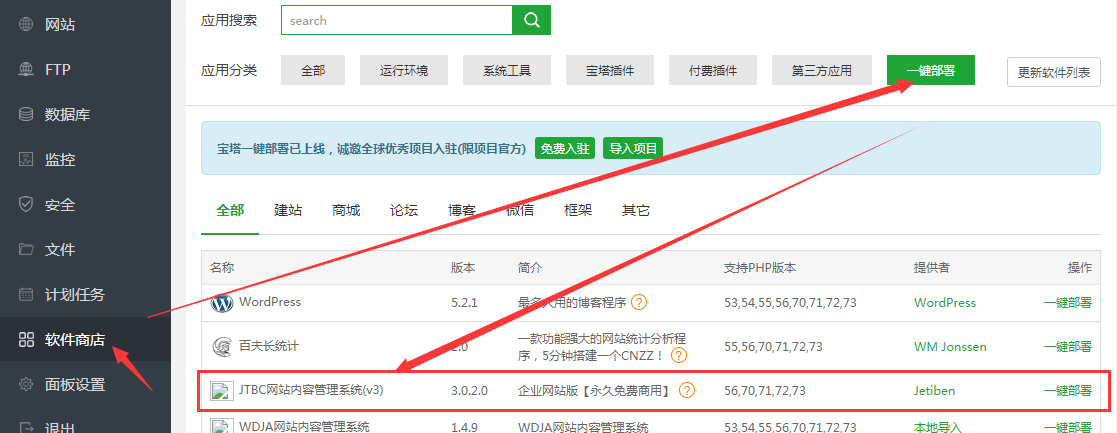Switch to the 框架 tab

point(578,210)
